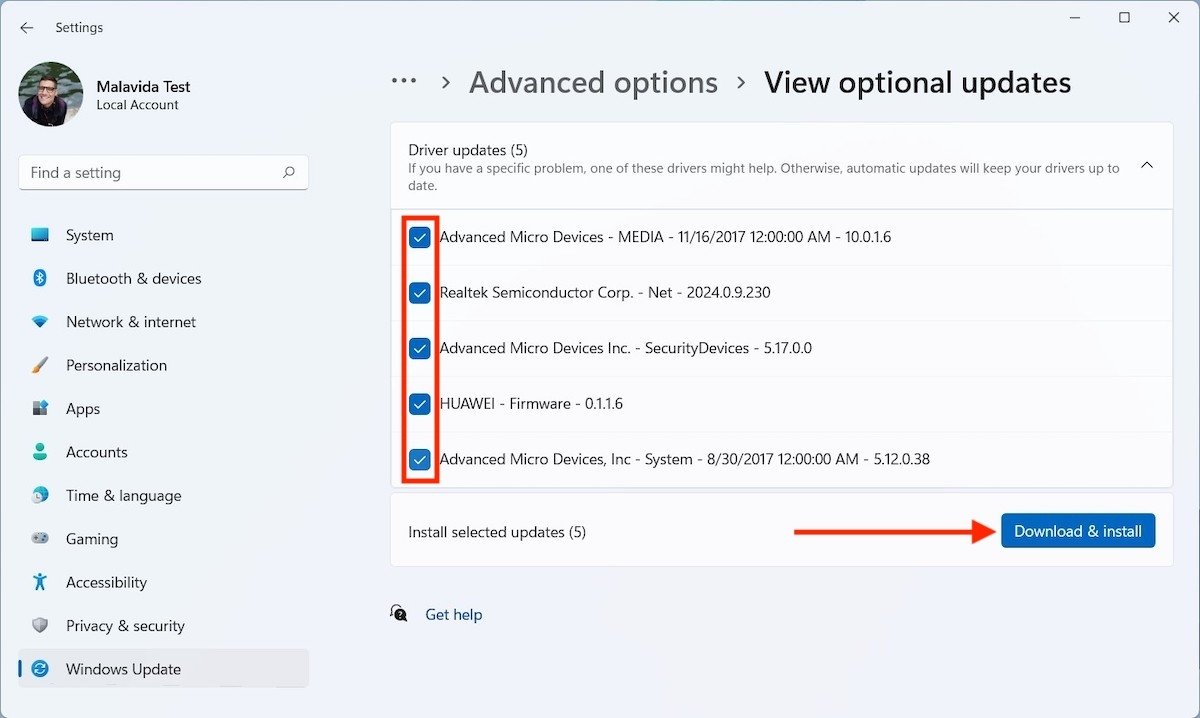Viewport: 1200px width, 718px height.
Task: Click the System monitor icon
Action: pyautogui.click(x=40, y=235)
